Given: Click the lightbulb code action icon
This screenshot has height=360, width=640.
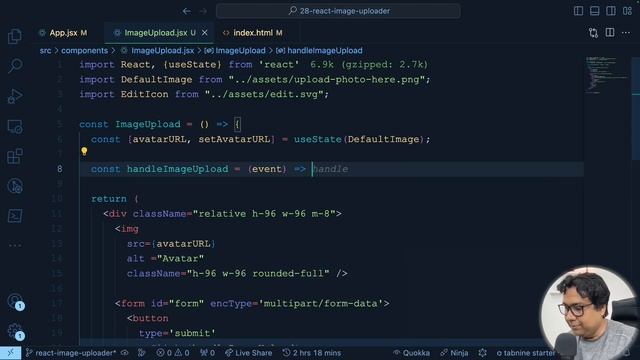Looking at the screenshot, I should 84,151.
